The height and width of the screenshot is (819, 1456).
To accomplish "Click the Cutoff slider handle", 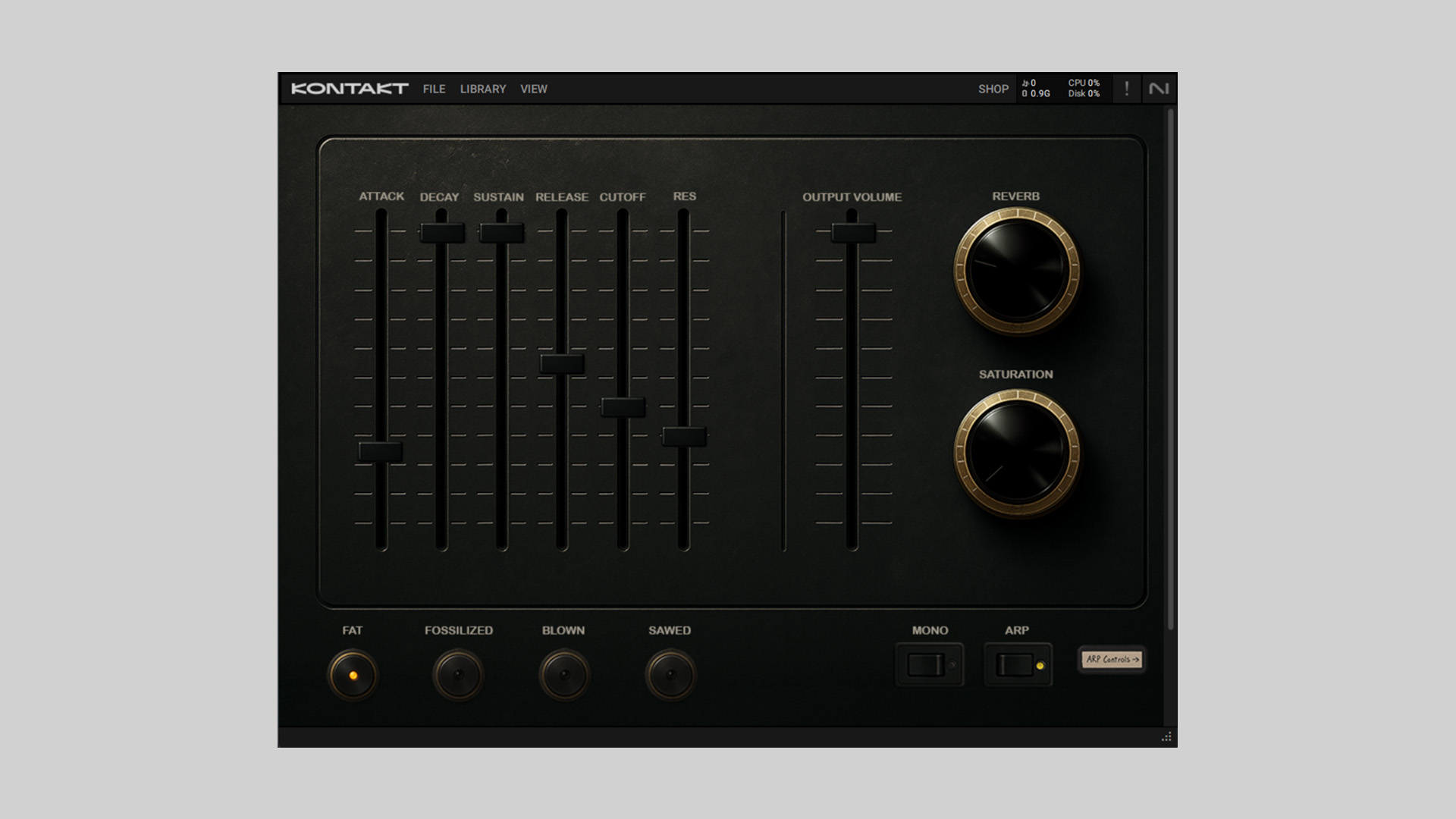I will click(x=623, y=407).
